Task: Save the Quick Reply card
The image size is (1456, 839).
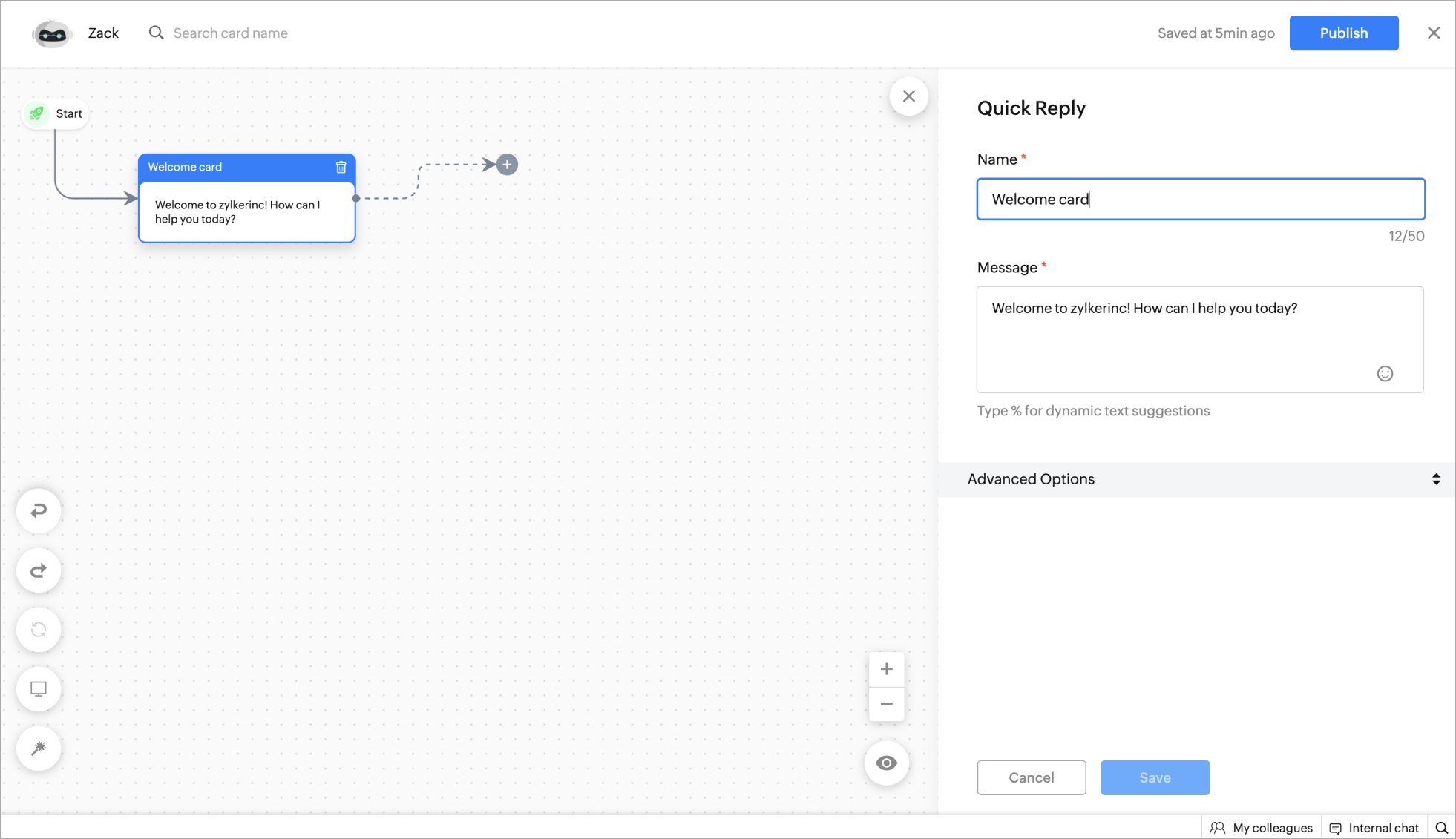Action: 1155,777
